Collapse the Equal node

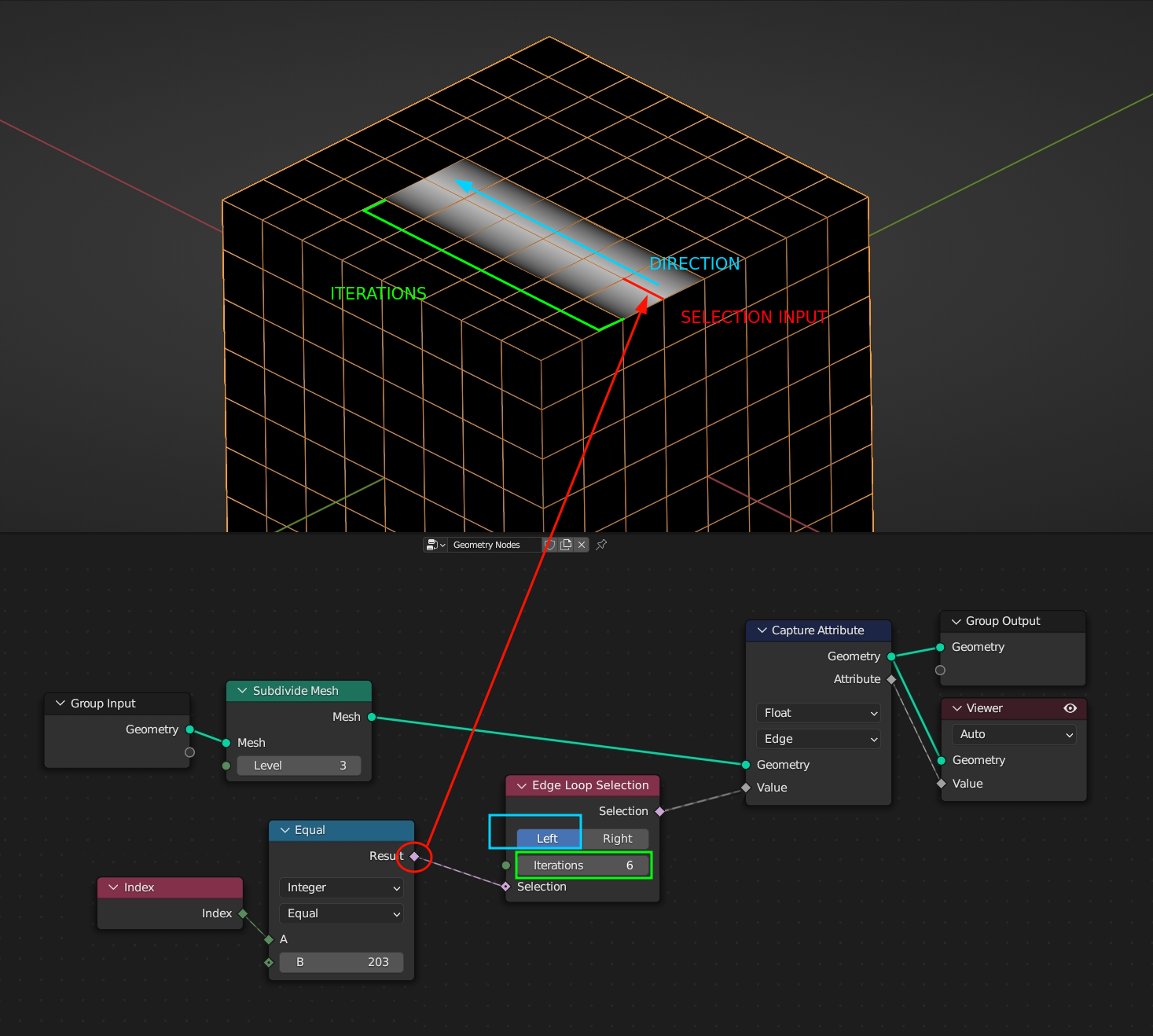pos(285,830)
